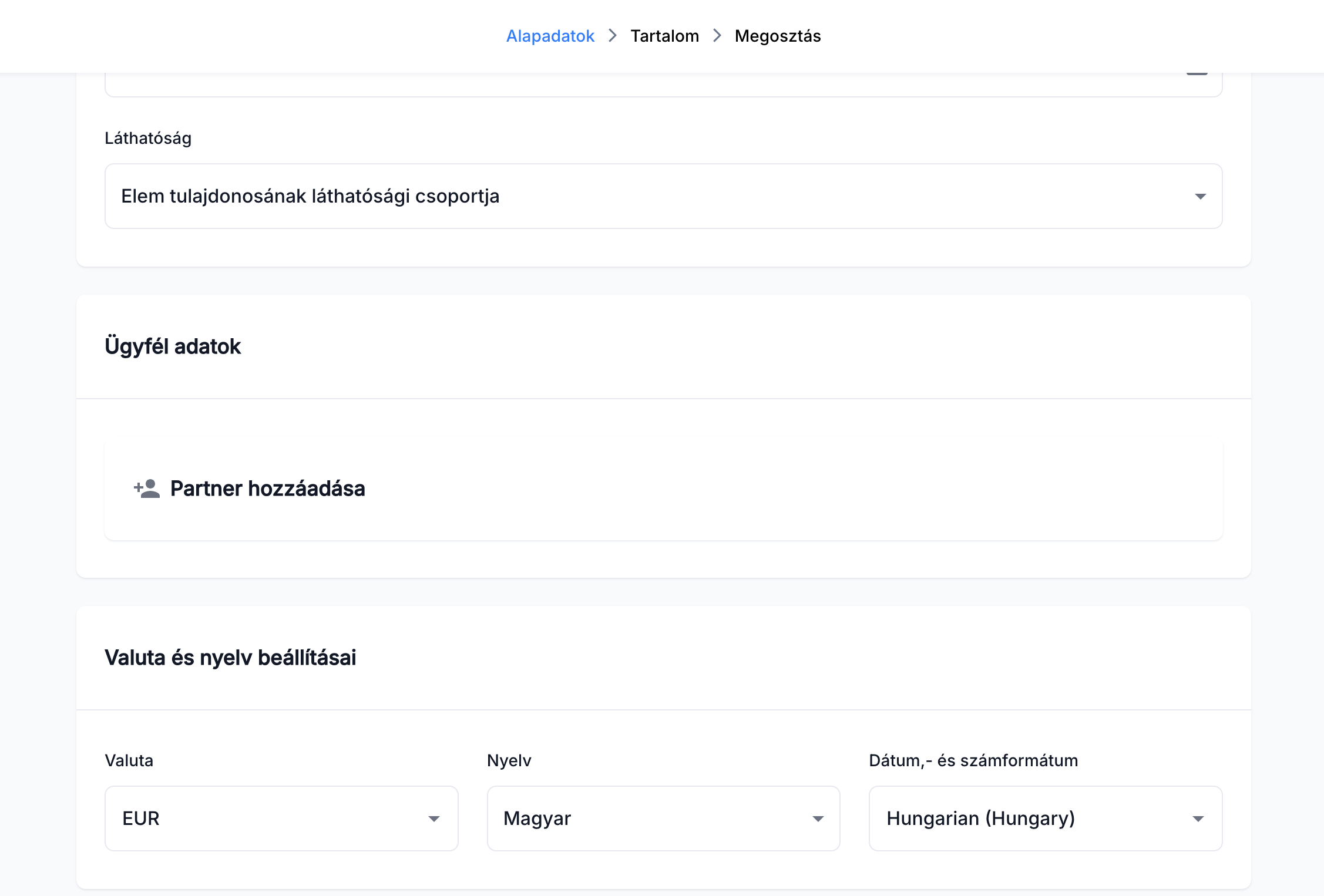Click the Dátum,- és számformátum label
Viewport: 1324px width, 896px height.
pyautogui.click(x=973, y=760)
